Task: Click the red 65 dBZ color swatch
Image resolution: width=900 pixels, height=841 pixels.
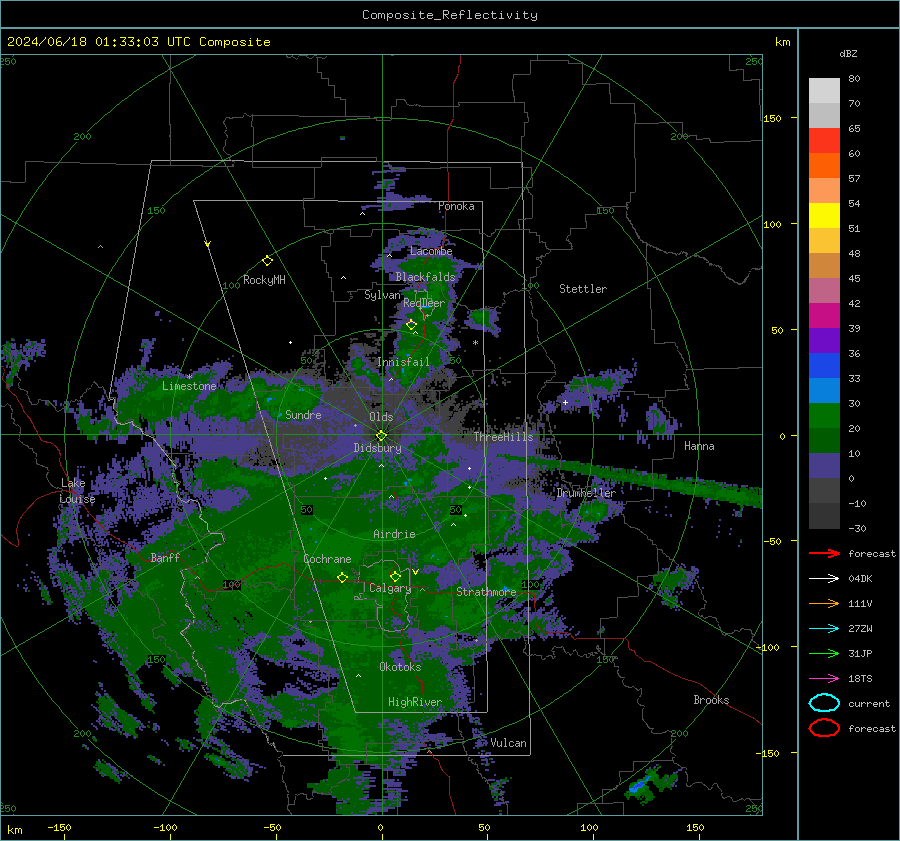Action: pos(824,141)
